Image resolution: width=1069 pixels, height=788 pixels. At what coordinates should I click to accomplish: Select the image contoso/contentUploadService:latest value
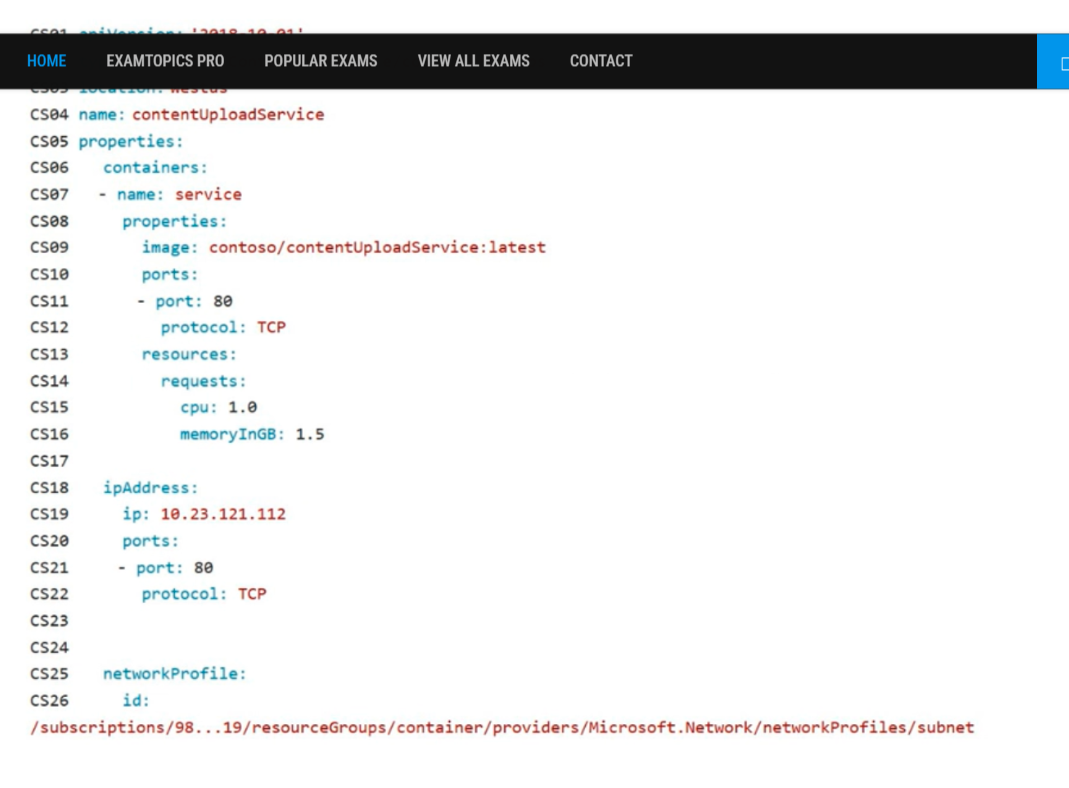(377, 247)
